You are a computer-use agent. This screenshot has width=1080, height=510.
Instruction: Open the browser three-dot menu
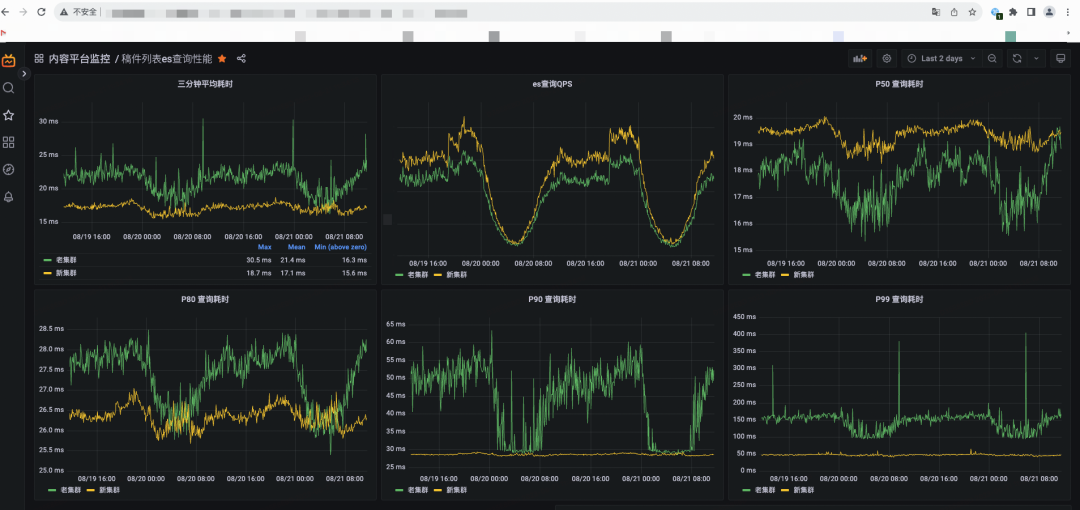click(x=1068, y=12)
